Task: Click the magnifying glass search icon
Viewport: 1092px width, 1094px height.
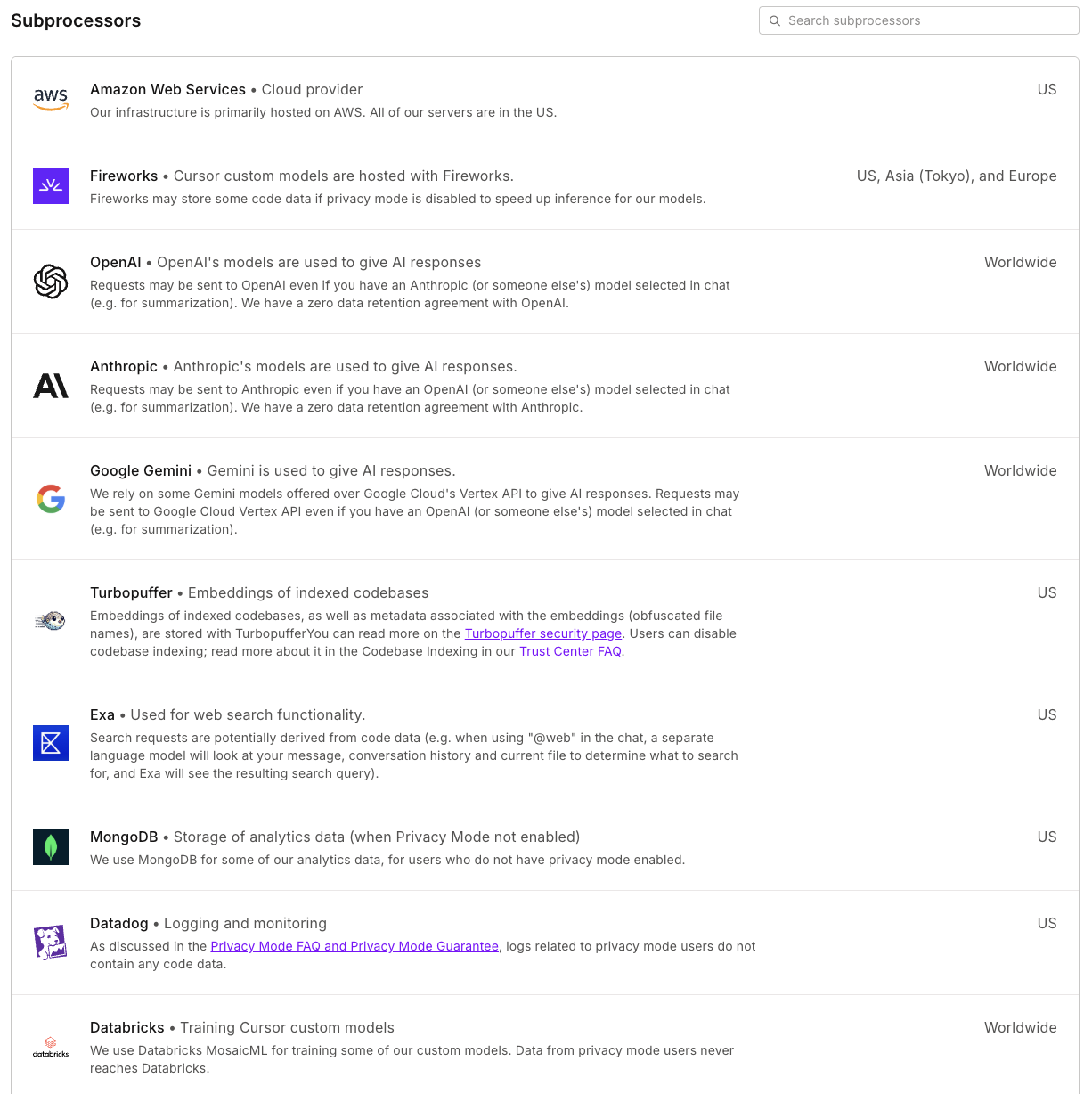Action: 775,20
